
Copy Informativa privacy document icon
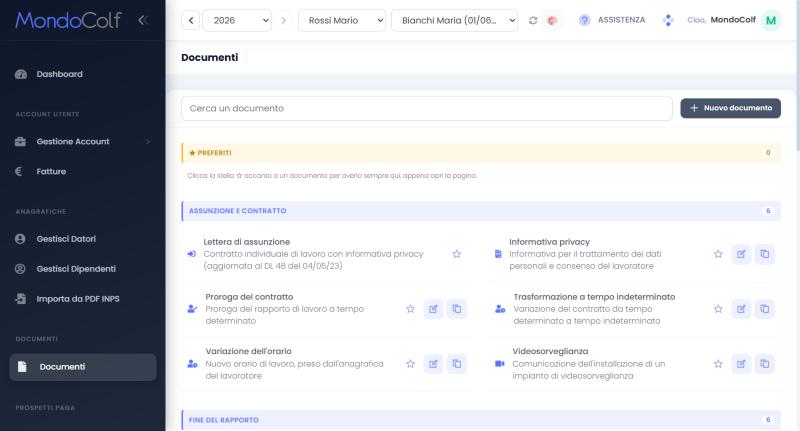pyautogui.click(x=764, y=254)
